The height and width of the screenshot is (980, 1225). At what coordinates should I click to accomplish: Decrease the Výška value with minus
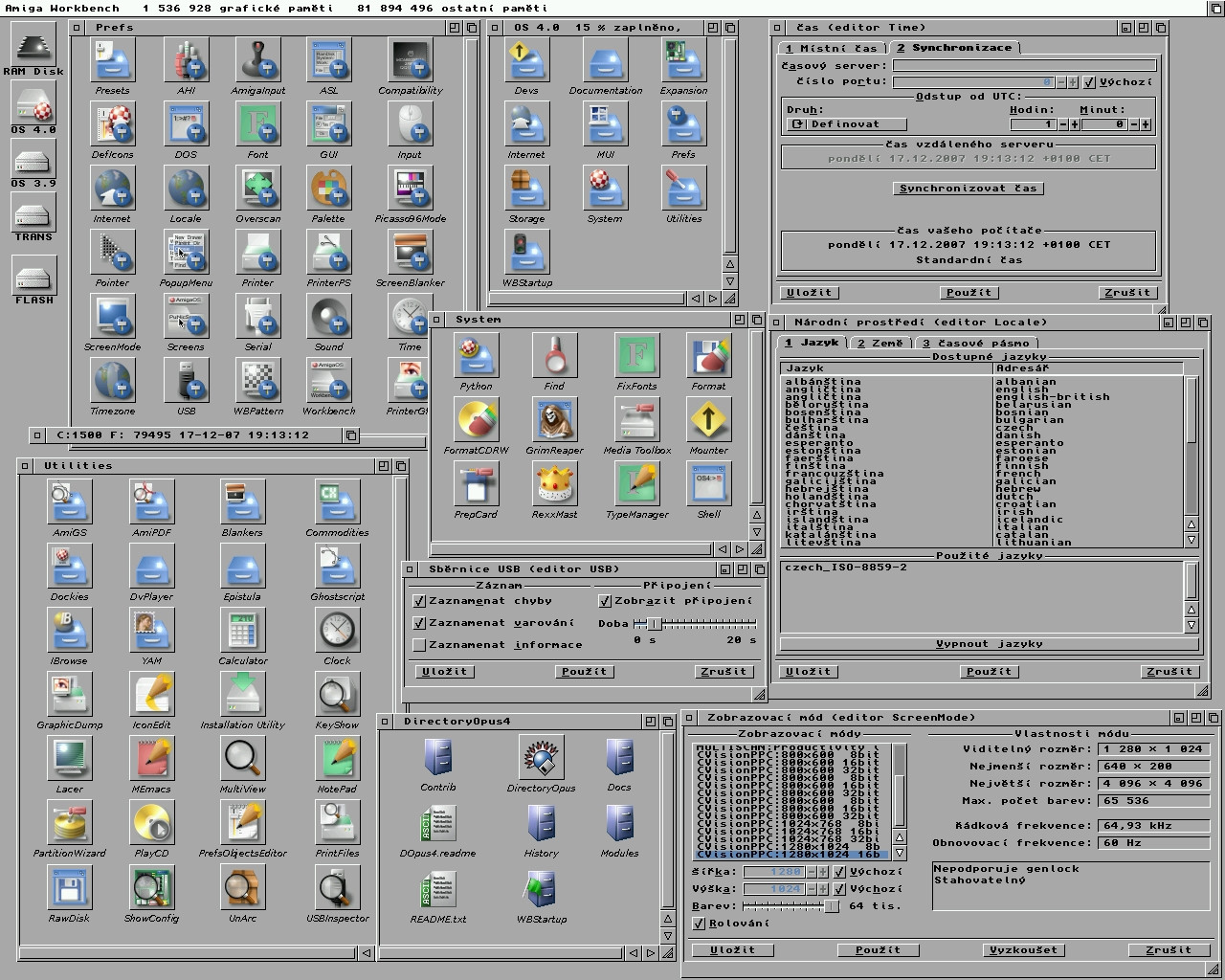tap(812, 889)
